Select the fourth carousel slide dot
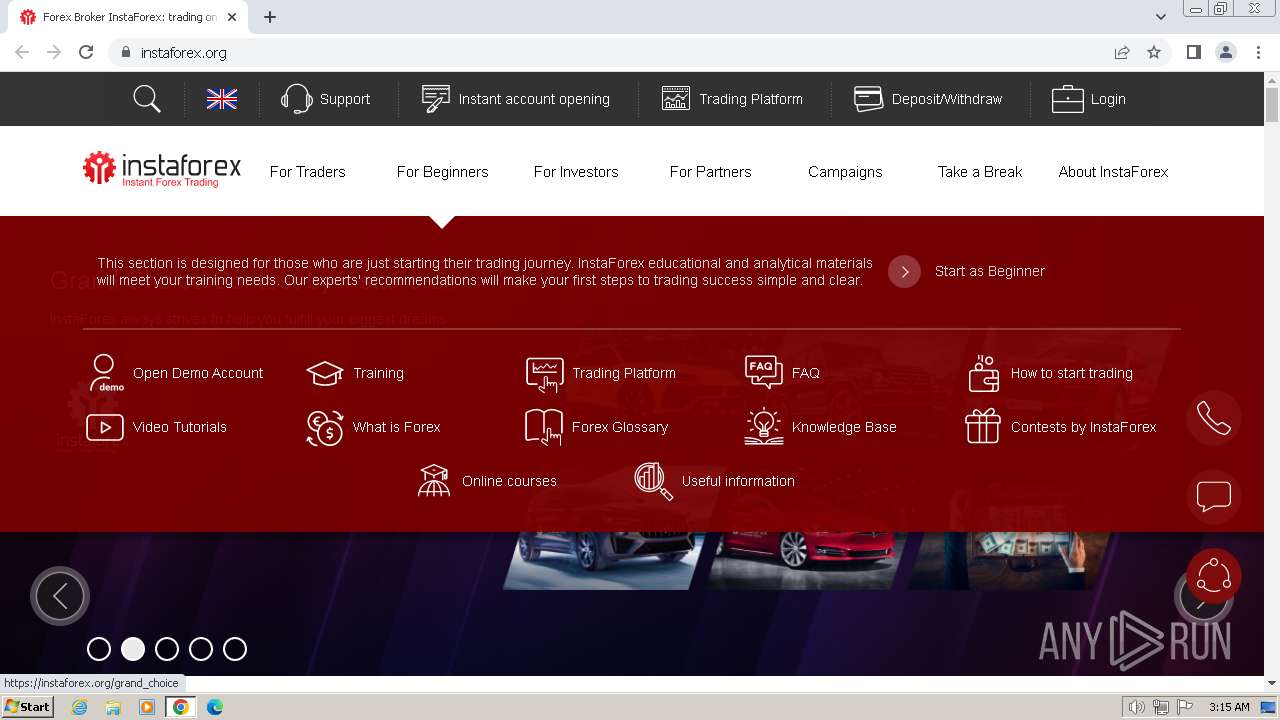 (x=201, y=649)
